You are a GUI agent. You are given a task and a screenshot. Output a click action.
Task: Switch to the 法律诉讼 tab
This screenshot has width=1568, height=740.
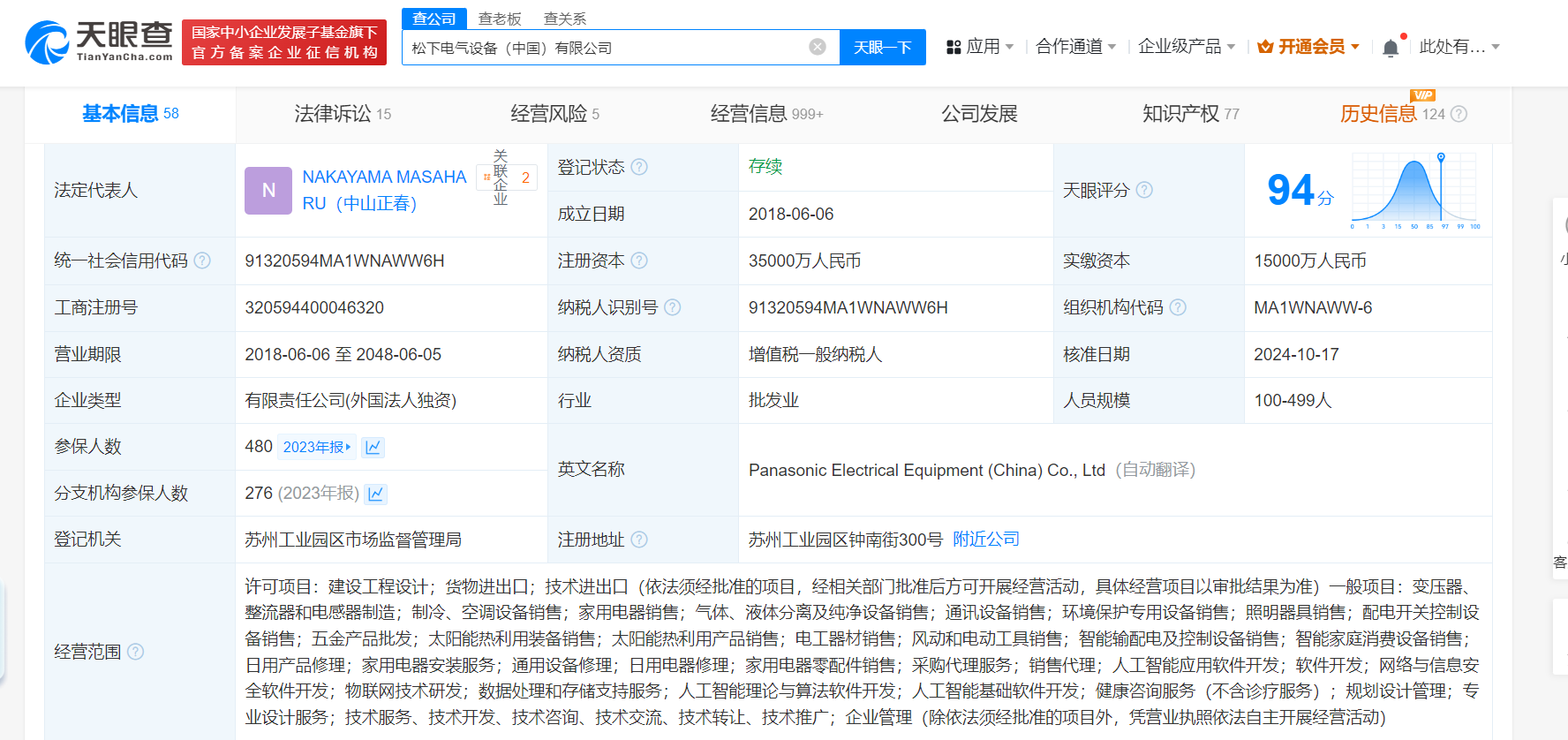click(342, 114)
